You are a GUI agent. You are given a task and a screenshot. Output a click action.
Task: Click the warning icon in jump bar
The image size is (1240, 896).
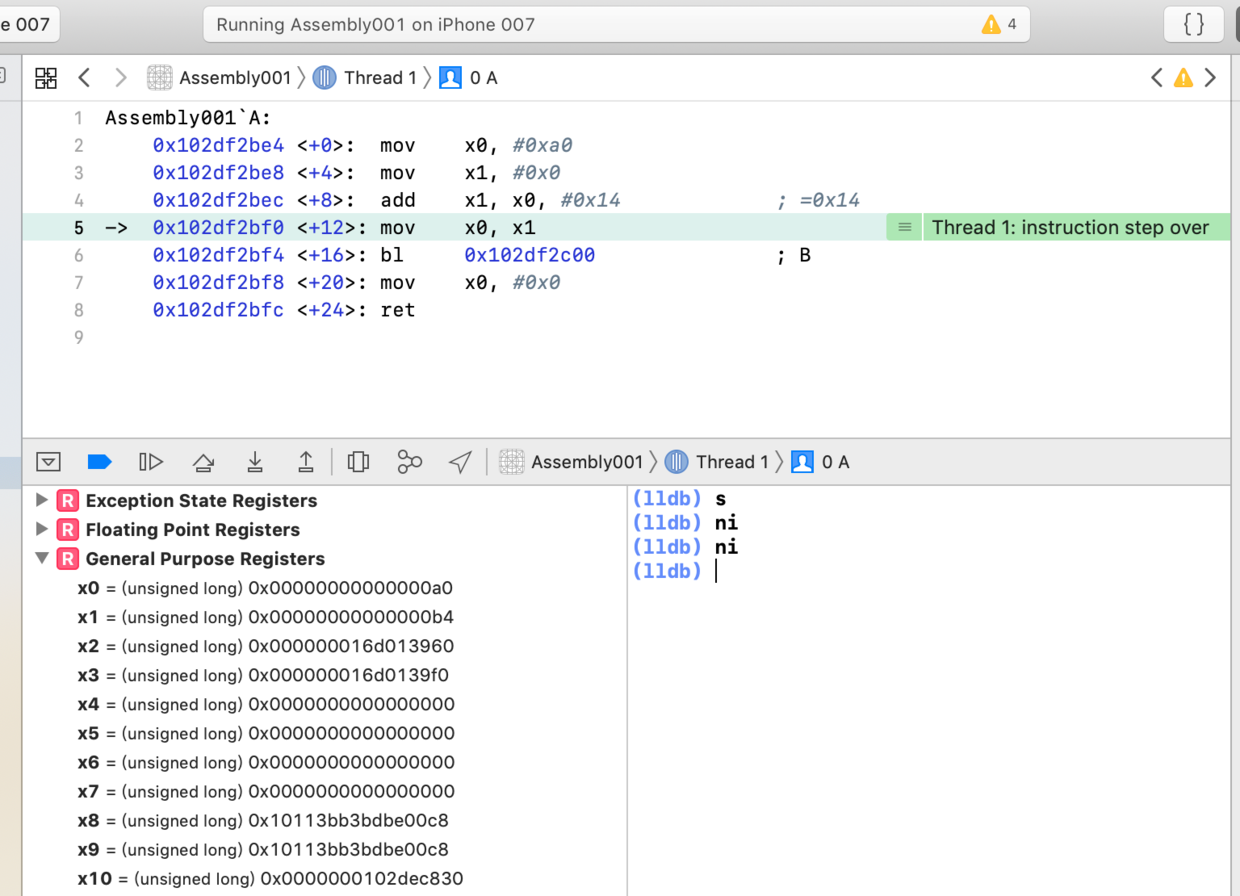[x=1183, y=78]
